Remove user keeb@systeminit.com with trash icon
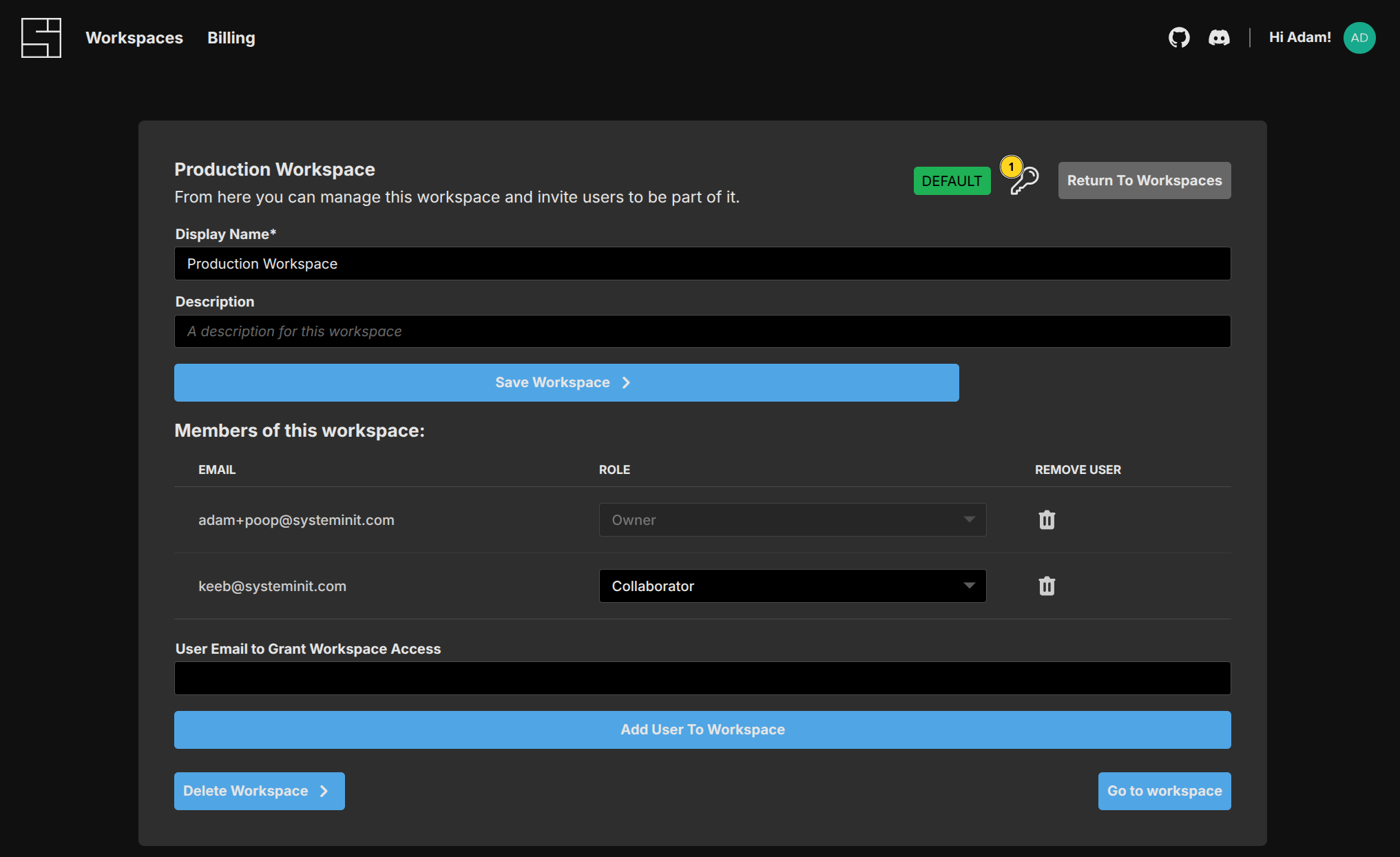Image resolution: width=1400 pixels, height=857 pixels. 1047,586
